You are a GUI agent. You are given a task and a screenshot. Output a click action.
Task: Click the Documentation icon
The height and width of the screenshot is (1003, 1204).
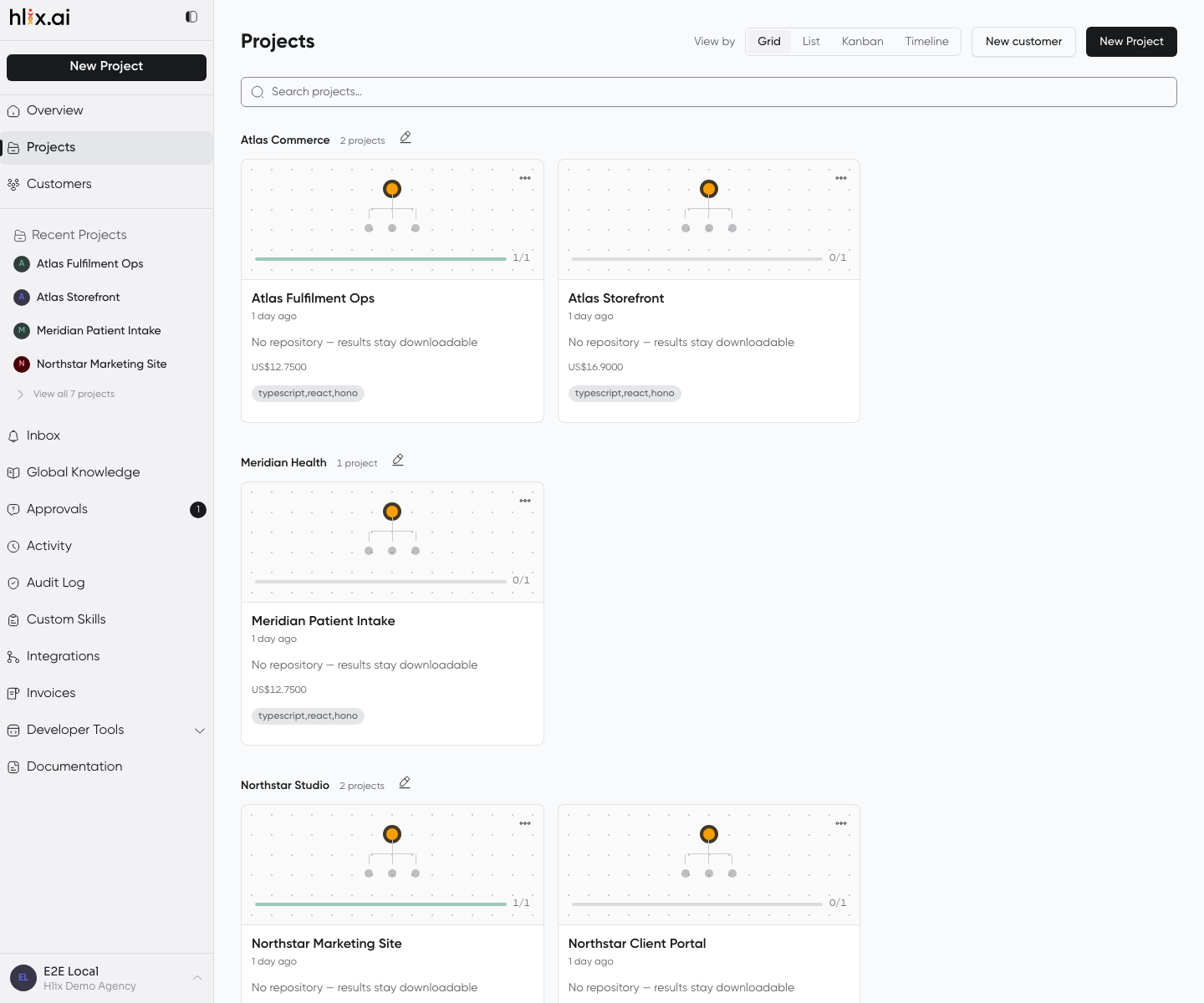13,767
